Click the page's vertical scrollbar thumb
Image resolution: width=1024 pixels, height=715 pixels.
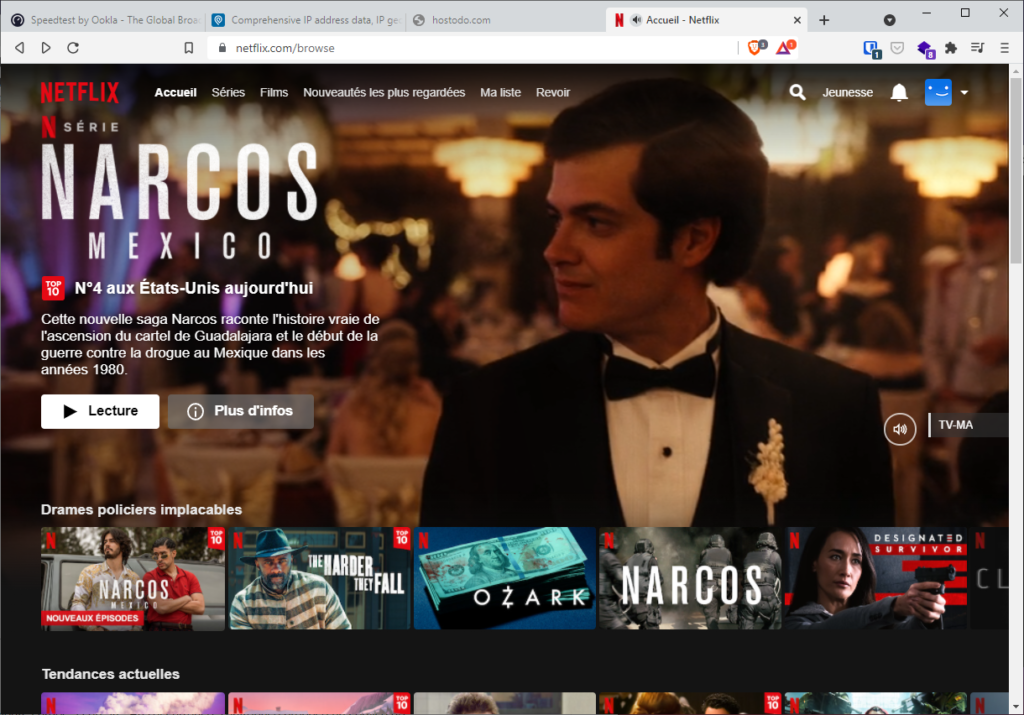pyautogui.click(x=1016, y=170)
